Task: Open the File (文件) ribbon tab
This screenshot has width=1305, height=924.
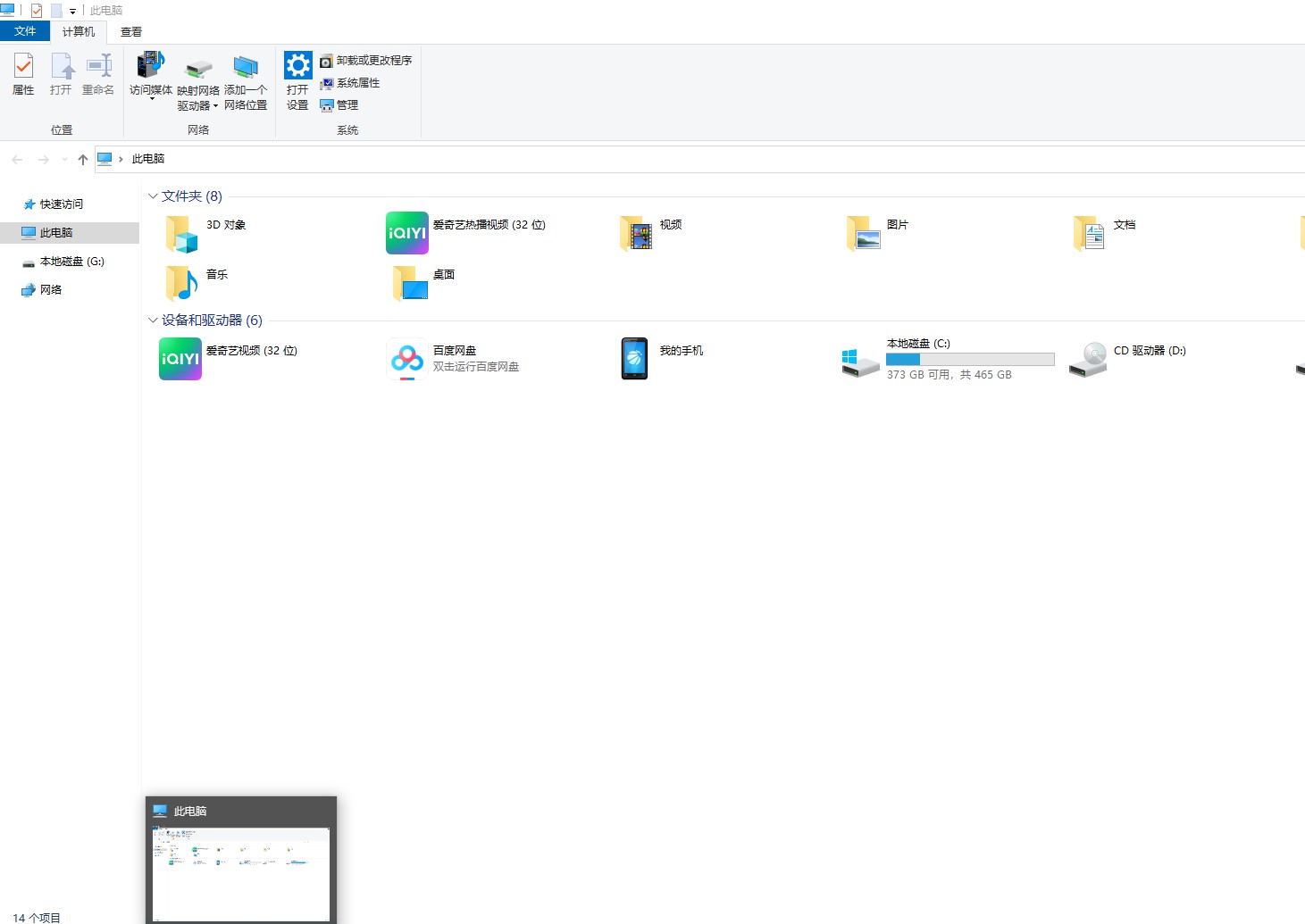Action: pos(25,31)
